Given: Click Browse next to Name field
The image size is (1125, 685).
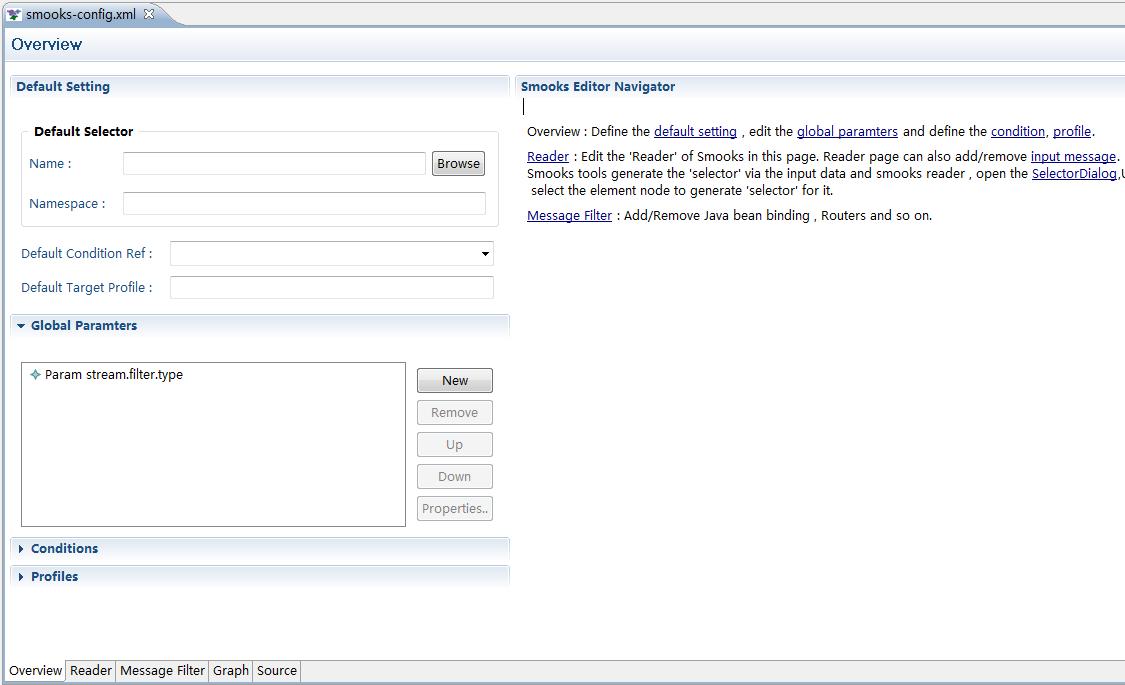Looking at the screenshot, I should [458, 164].
